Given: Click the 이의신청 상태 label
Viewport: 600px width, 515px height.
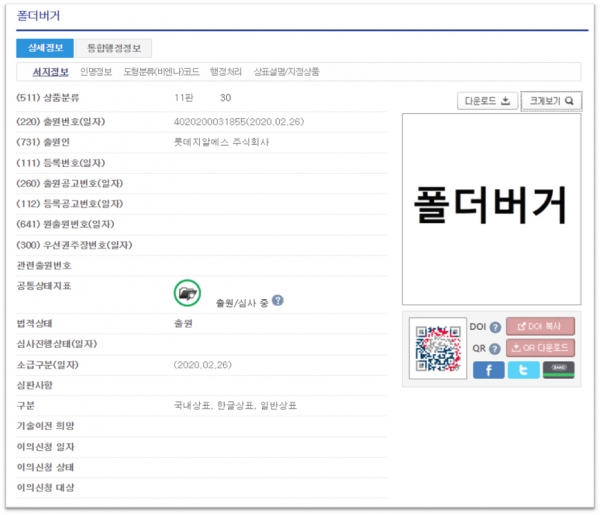Looking at the screenshot, I should pos(45,467).
